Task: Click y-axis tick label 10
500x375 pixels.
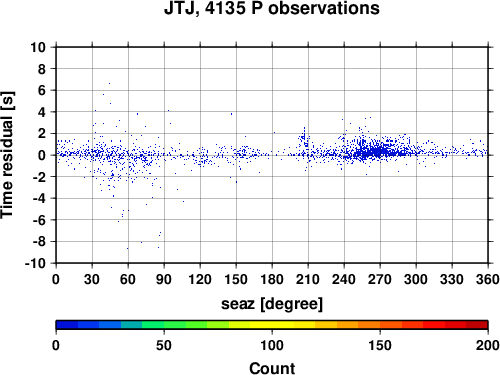Action: [38, 47]
